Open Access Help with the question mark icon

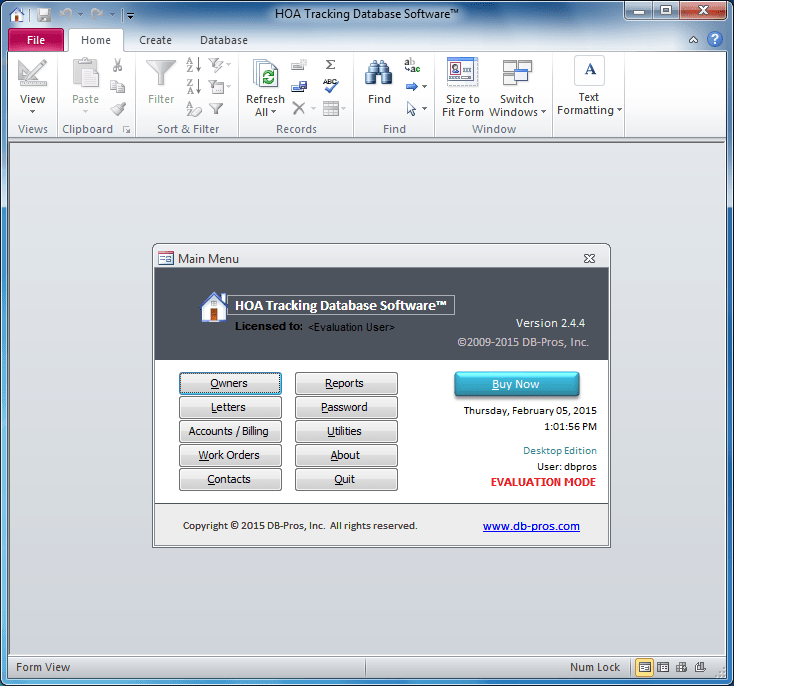pos(717,39)
